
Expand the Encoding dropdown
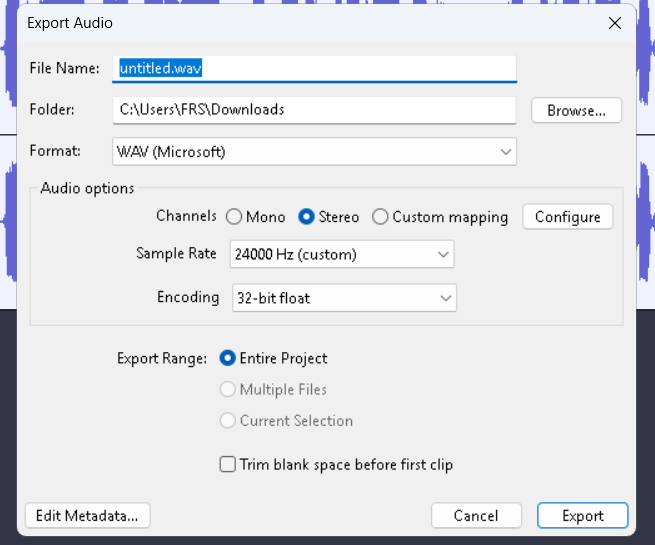click(344, 298)
